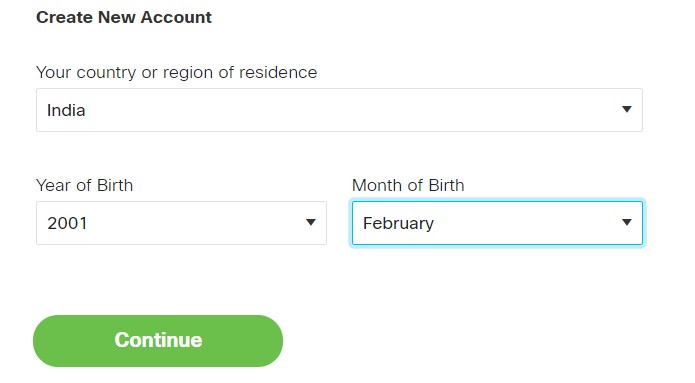695x383 pixels.
Task: Select the 'February' month value
Action: point(398,223)
